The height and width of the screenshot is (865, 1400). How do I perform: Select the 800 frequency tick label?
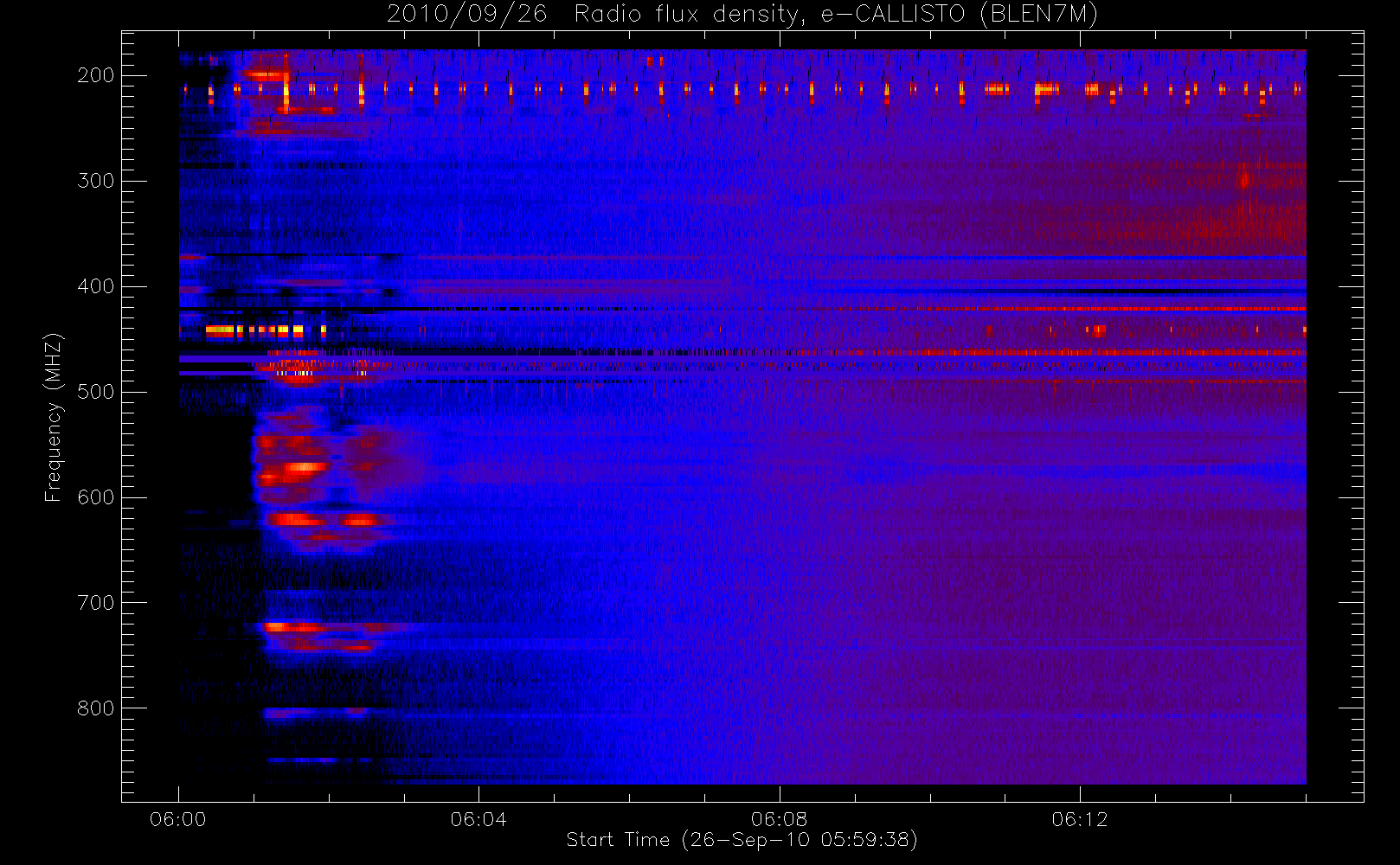tap(95, 708)
